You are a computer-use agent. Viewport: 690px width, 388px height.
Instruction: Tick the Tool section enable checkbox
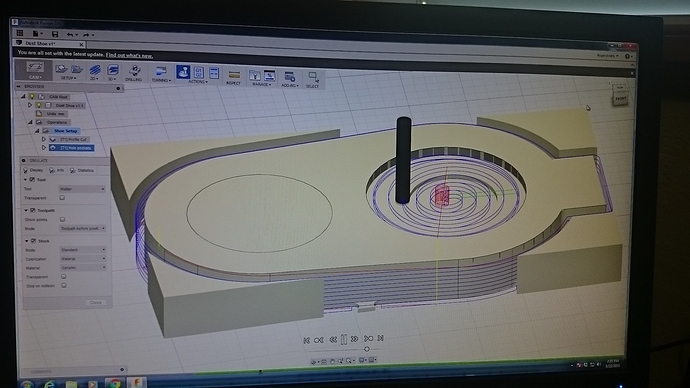pos(32,179)
